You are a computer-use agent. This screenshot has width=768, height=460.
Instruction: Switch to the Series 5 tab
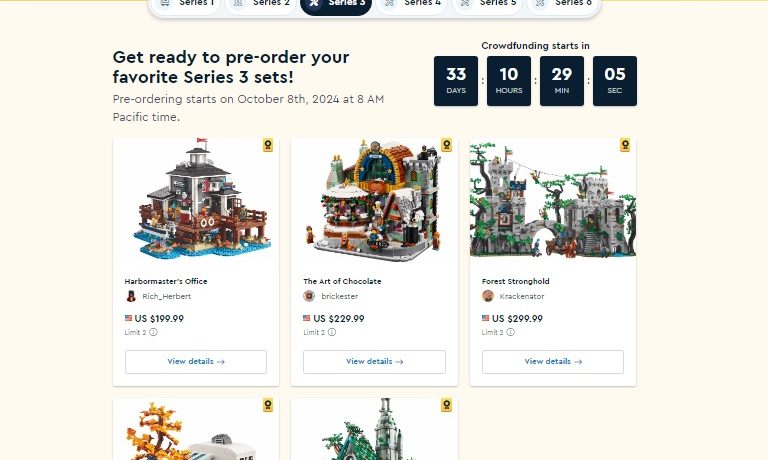tap(487, 4)
